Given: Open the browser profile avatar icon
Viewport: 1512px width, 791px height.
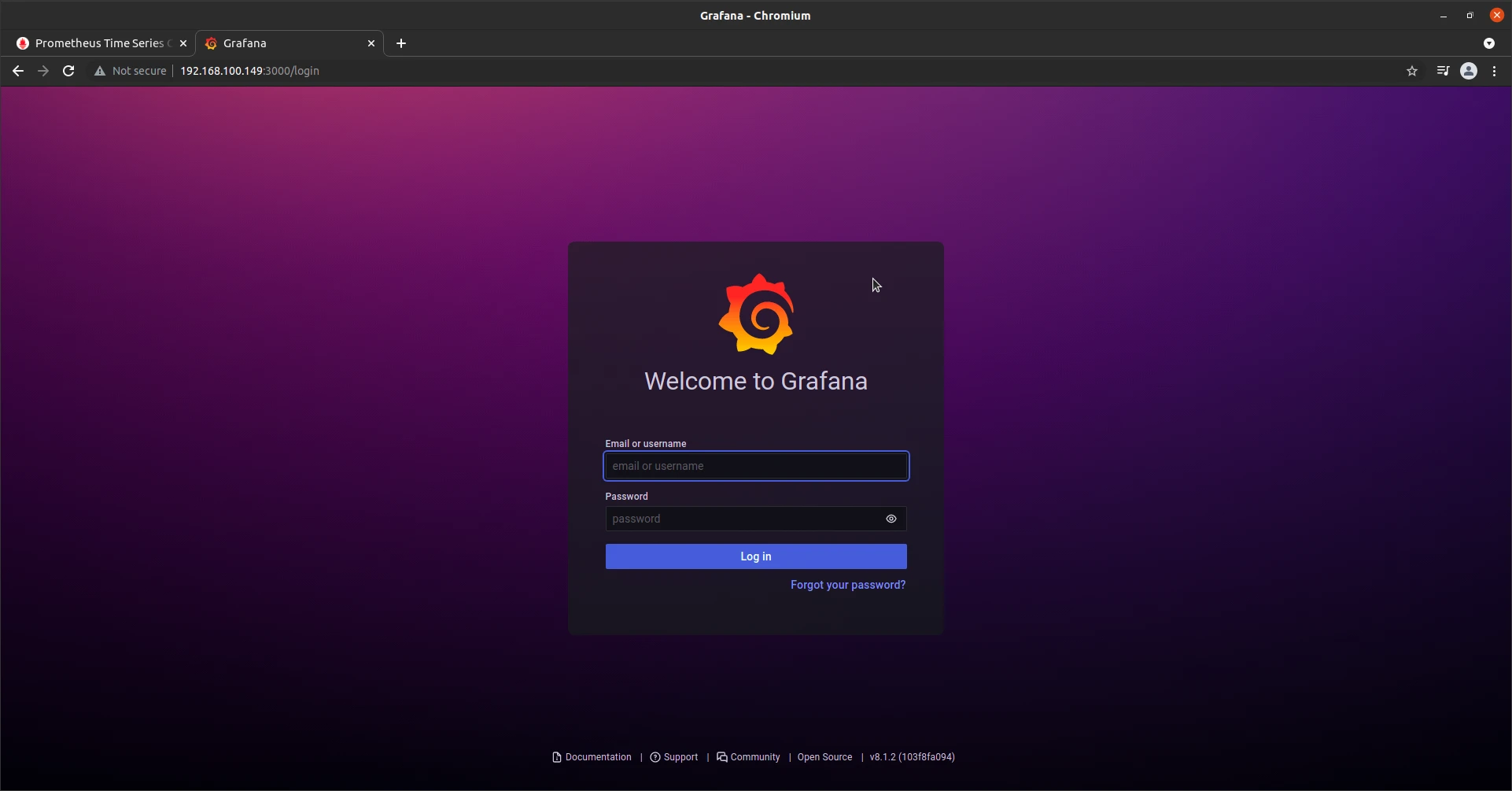Looking at the screenshot, I should [1469, 71].
